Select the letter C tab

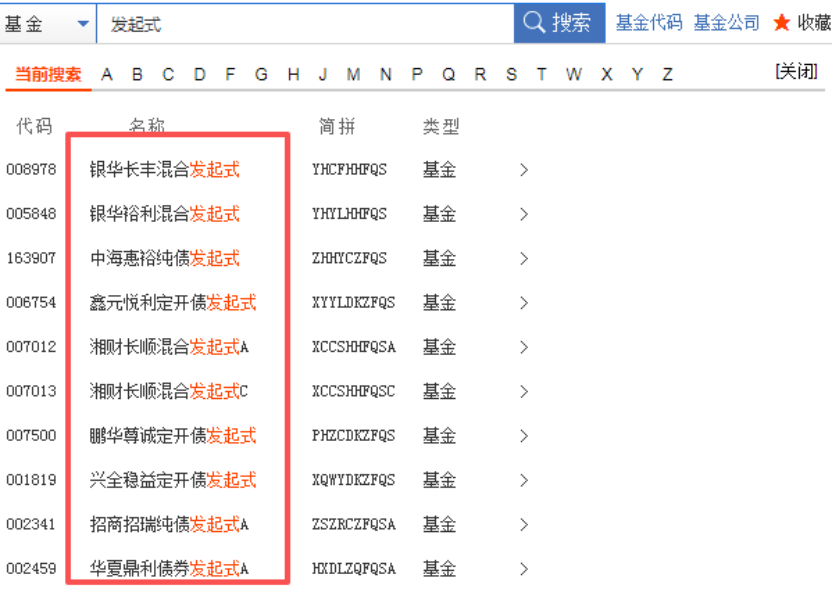tap(168, 74)
